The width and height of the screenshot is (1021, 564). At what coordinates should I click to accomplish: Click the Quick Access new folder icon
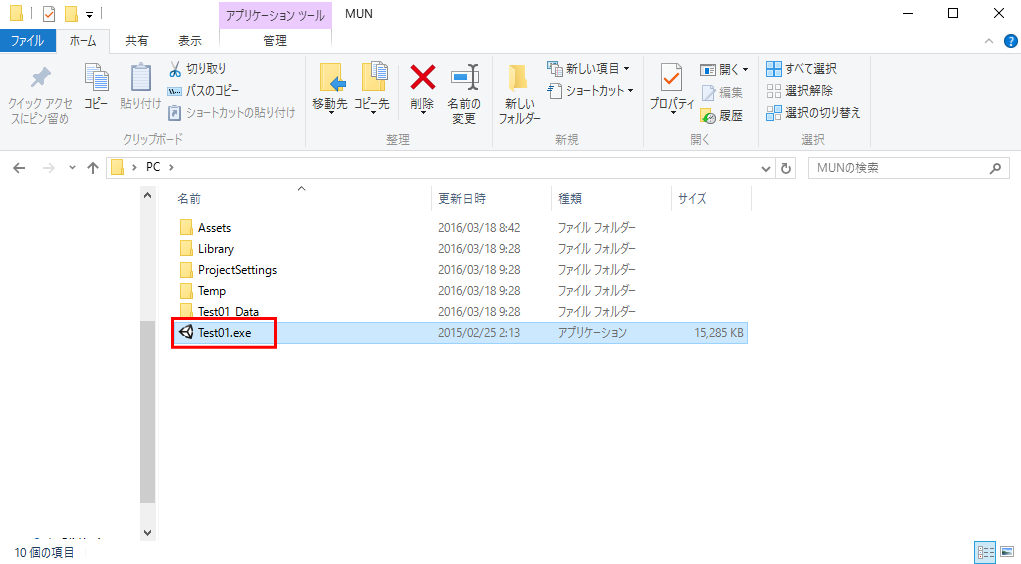pyautogui.click(x=71, y=14)
